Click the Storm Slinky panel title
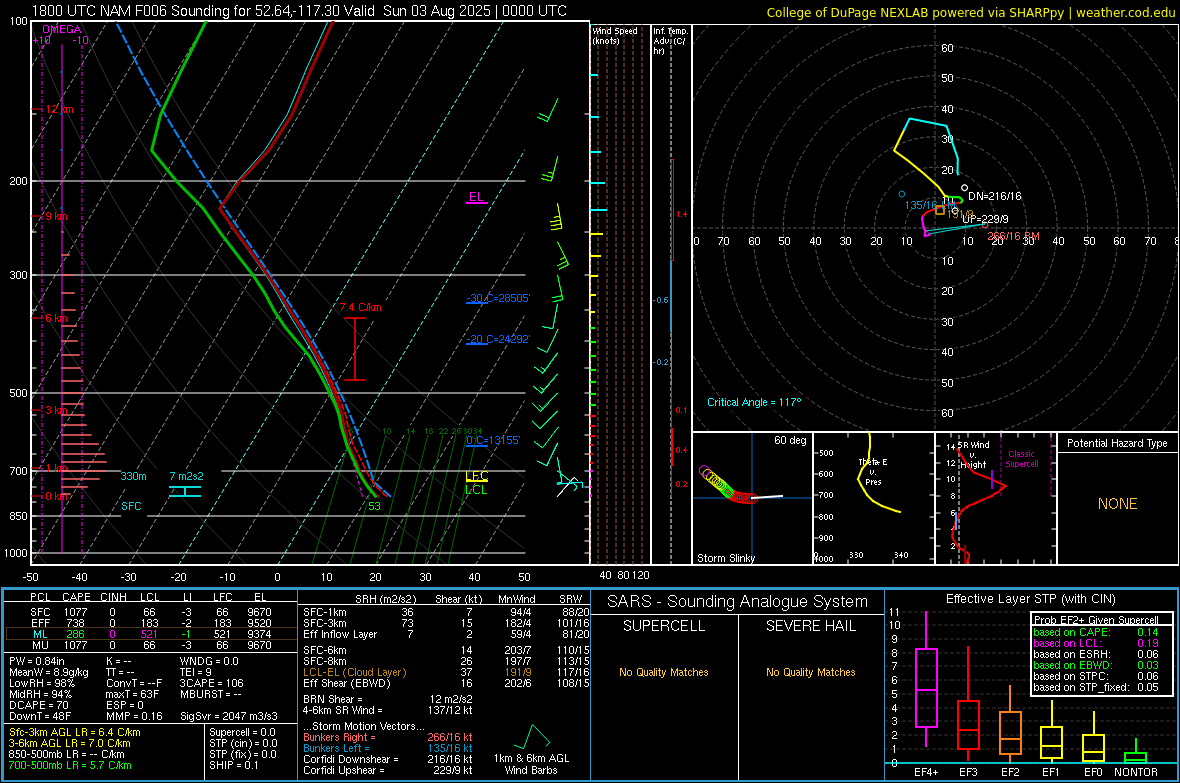Screen dimensions: 1180x783 tap(726, 558)
